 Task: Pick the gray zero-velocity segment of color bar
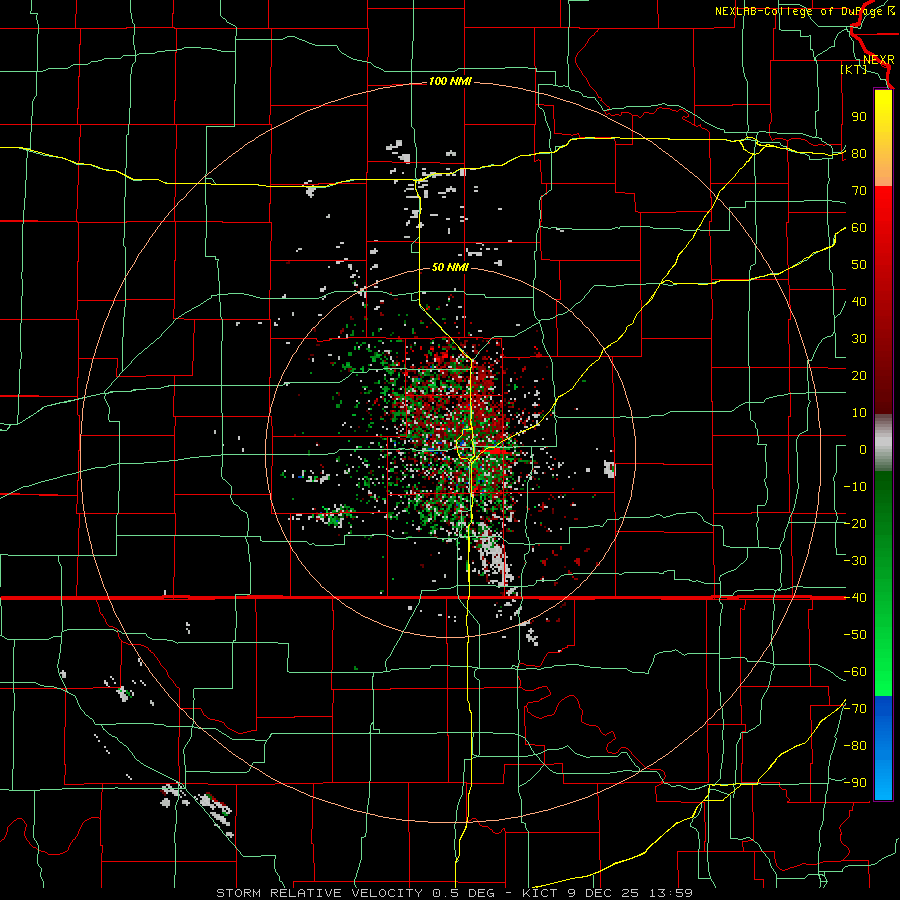883,443
